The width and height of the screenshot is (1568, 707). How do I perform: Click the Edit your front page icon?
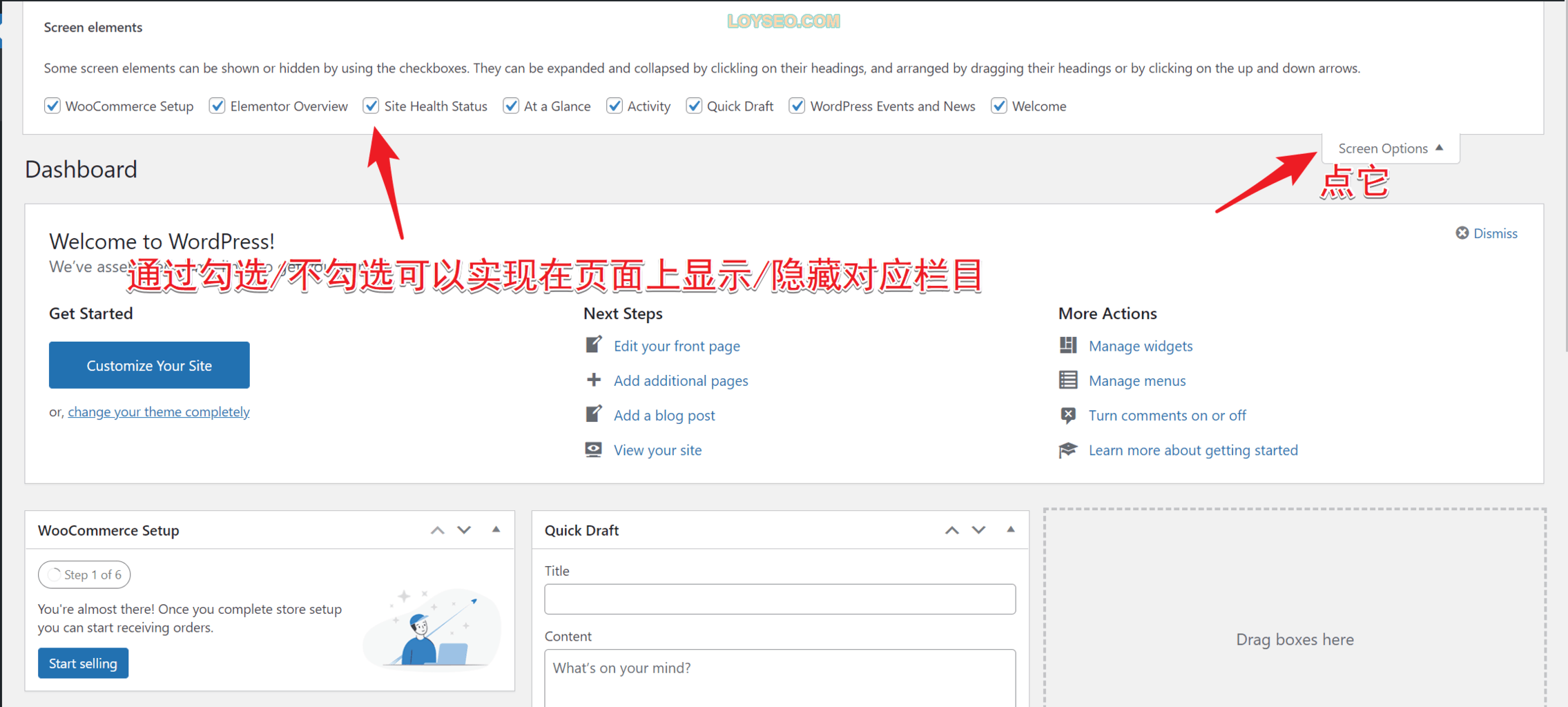pos(594,345)
